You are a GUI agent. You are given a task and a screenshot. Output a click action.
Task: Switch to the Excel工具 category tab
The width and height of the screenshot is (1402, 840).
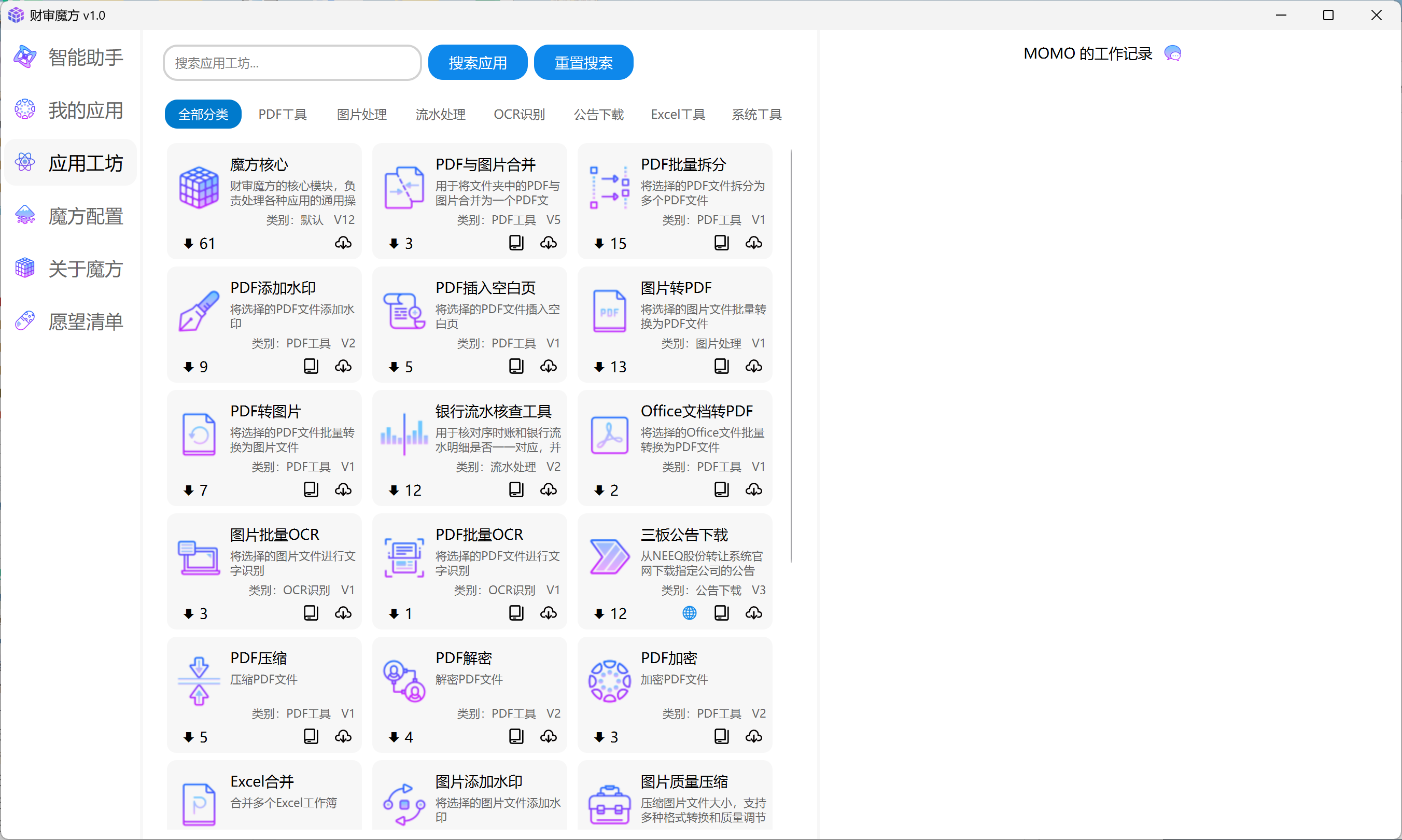[x=678, y=115]
